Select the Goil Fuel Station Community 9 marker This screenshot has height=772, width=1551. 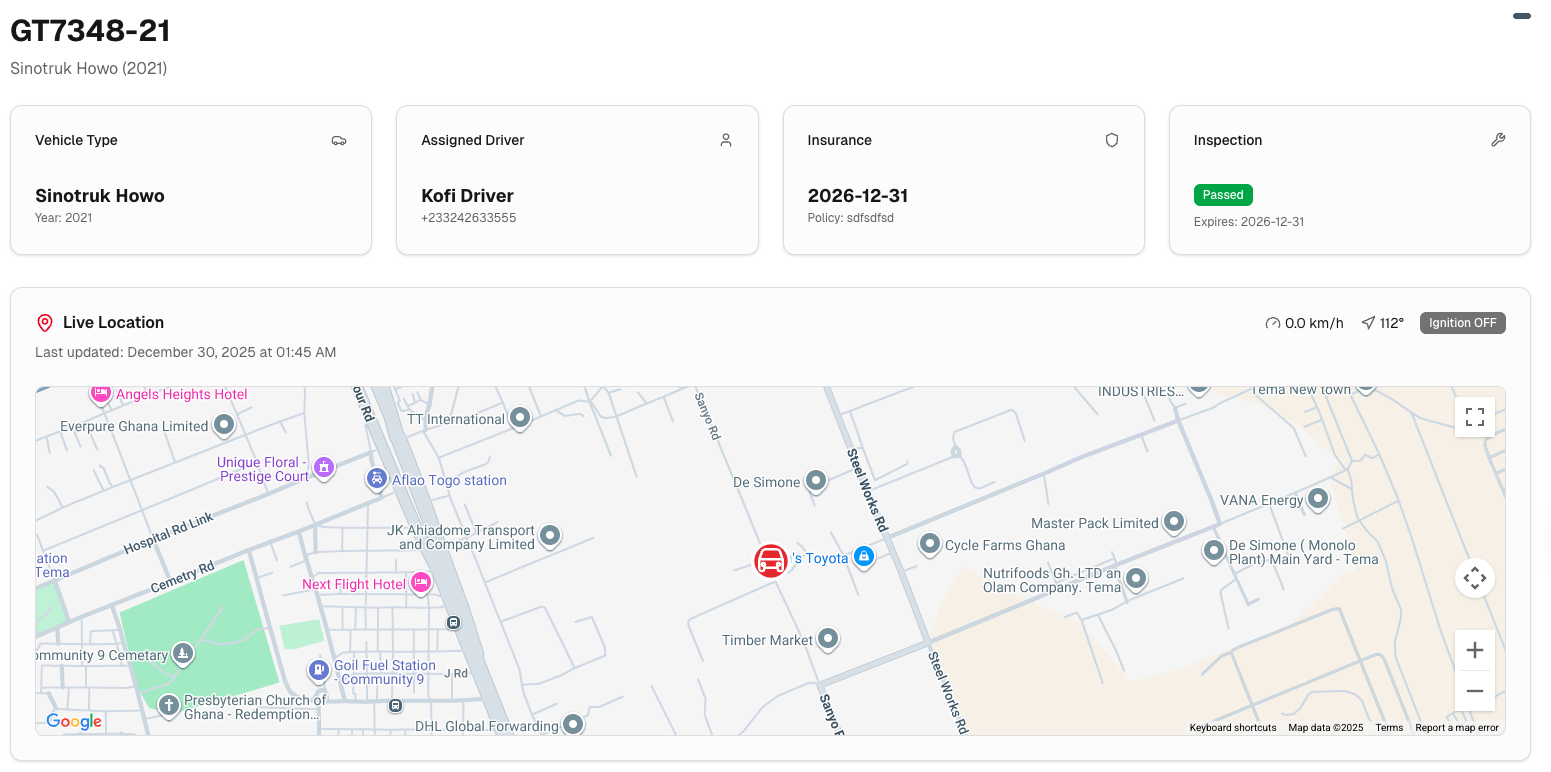(x=318, y=670)
